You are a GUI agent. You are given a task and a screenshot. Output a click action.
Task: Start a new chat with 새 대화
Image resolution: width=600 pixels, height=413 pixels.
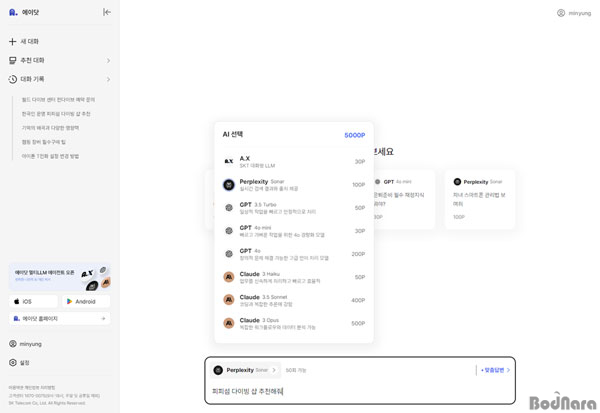[24, 41]
